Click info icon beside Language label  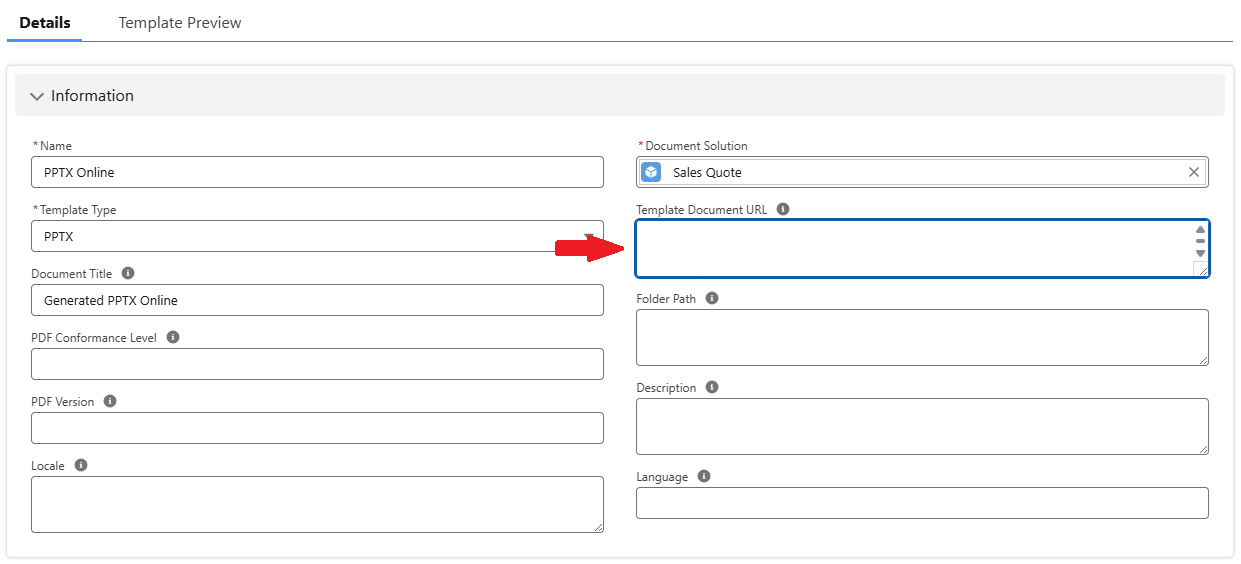coord(704,476)
